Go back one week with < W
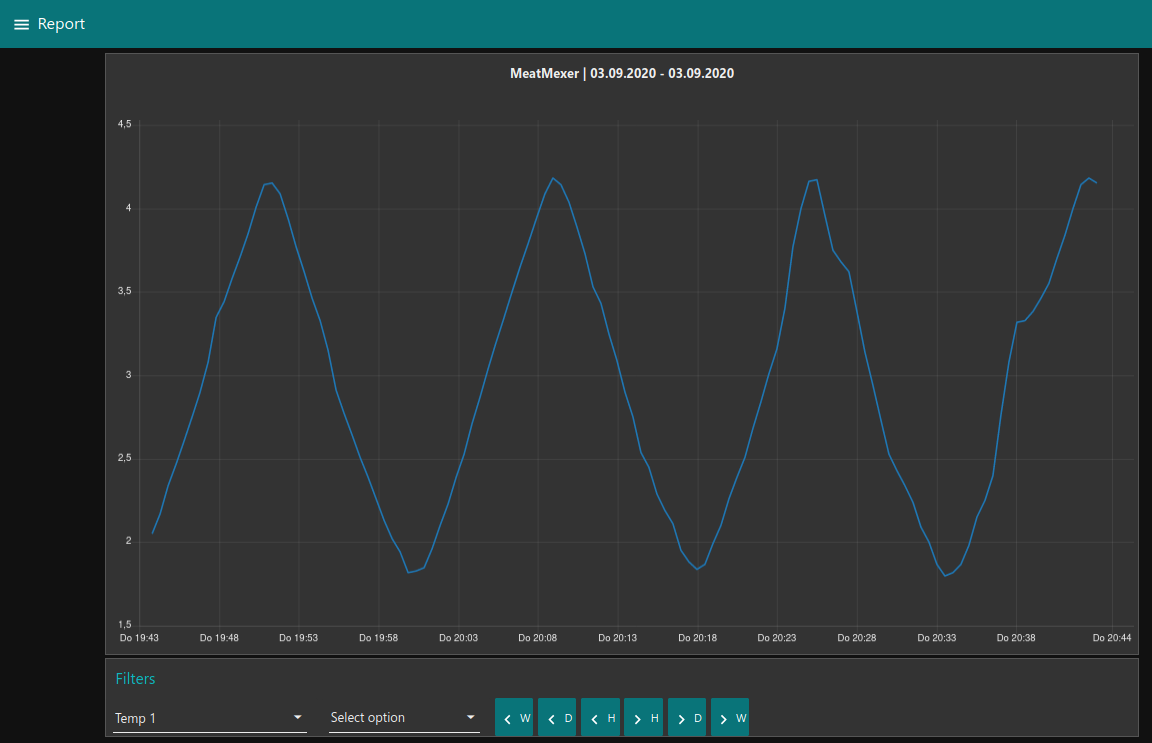This screenshot has width=1152, height=743. pyautogui.click(x=516, y=718)
